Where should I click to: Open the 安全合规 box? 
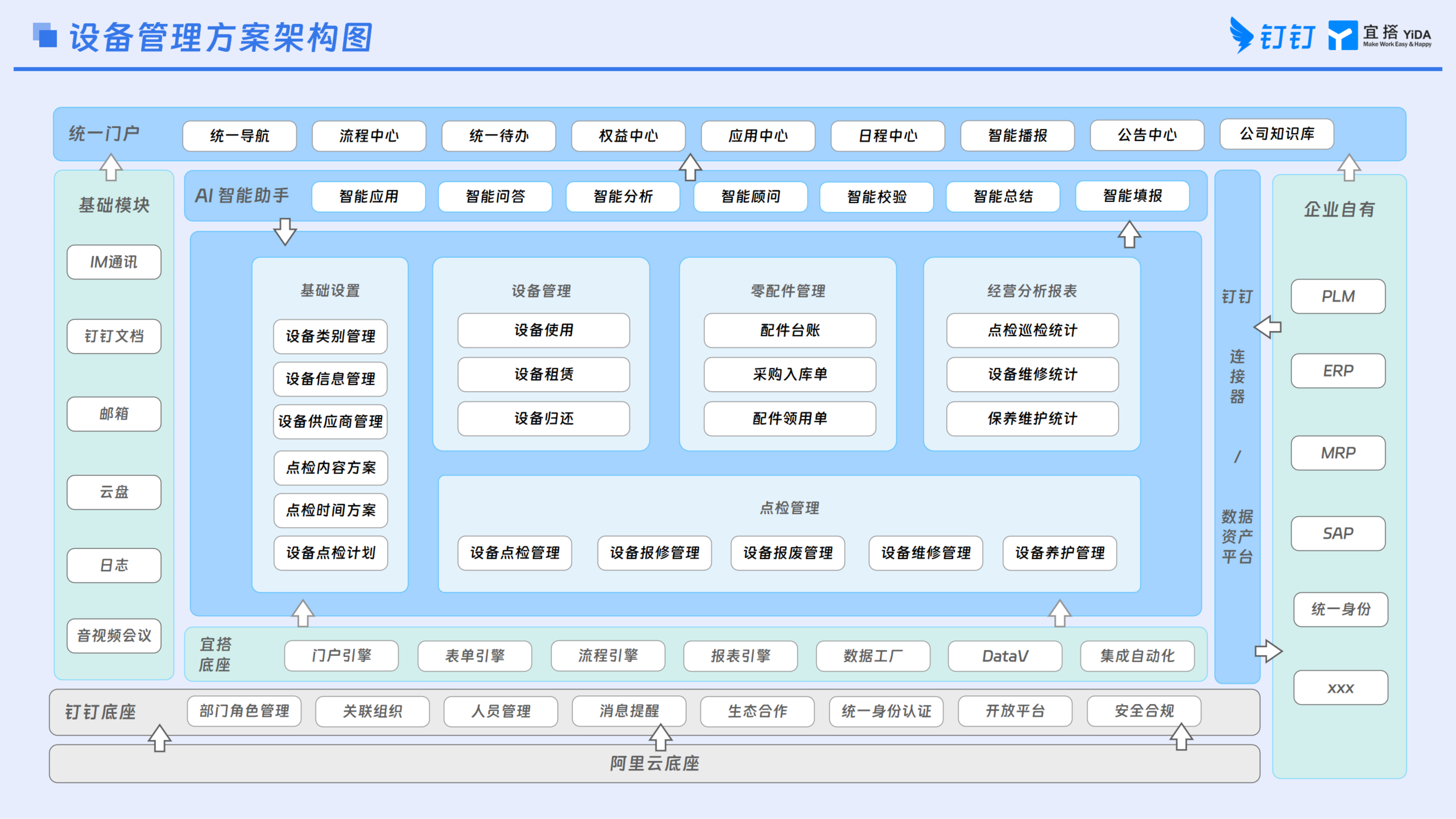click(x=1144, y=711)
